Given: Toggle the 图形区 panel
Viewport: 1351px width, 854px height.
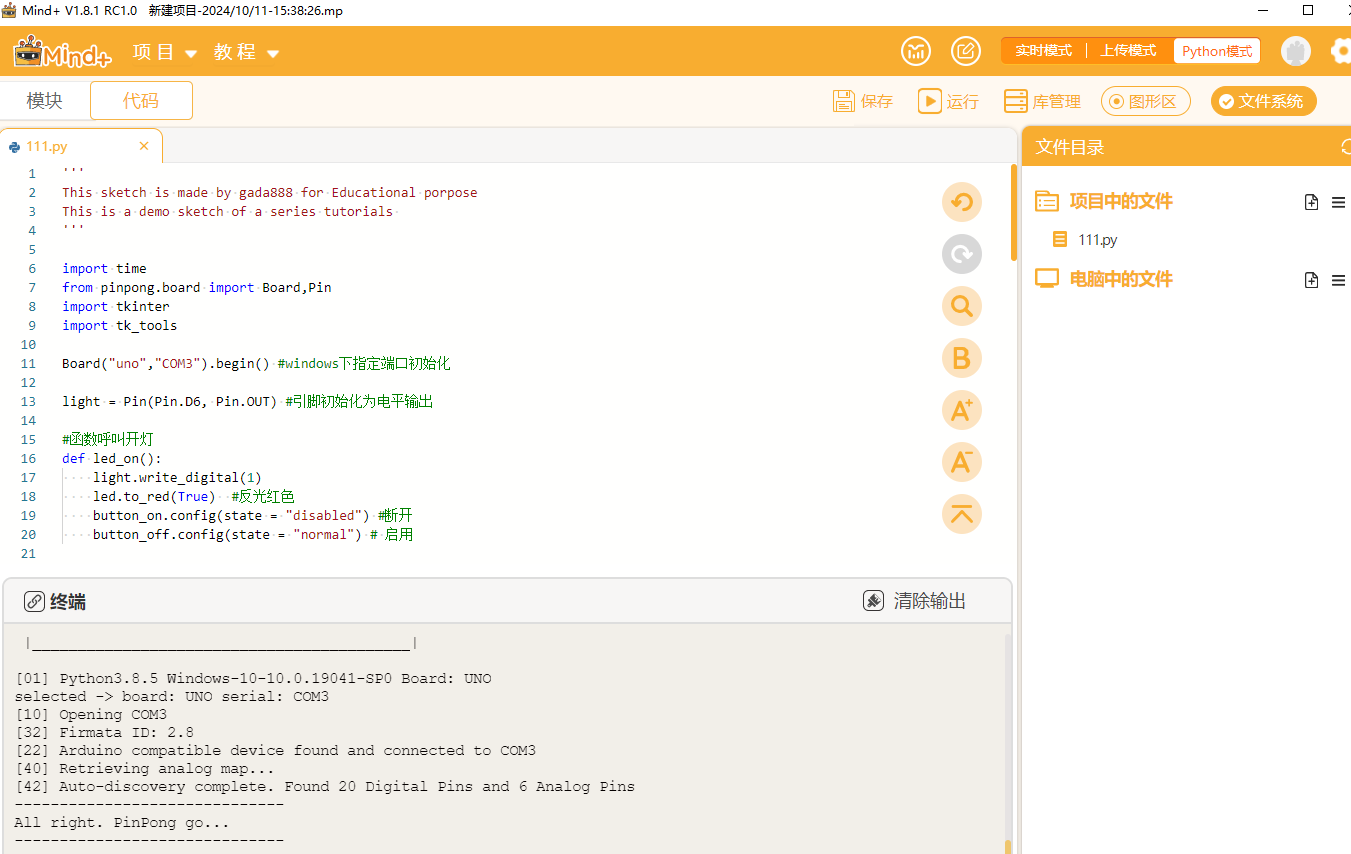Looking at the screenshot, I should click(x=1145, y=101).
